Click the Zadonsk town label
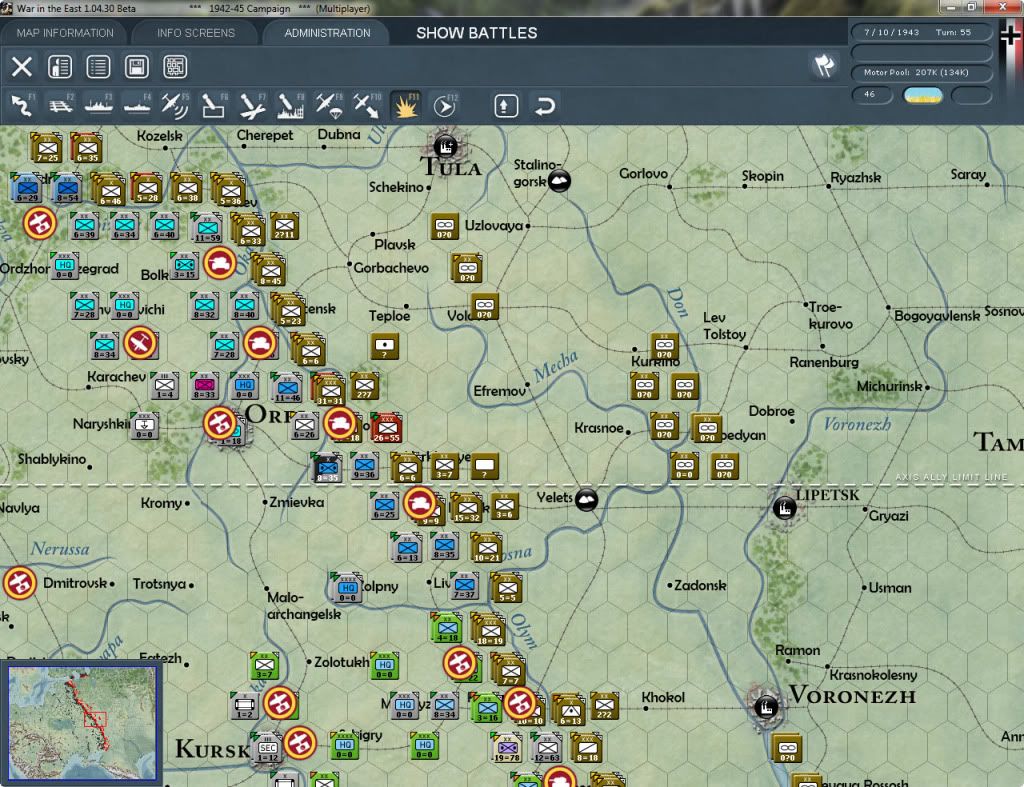Image resolution: width=1024 pixels, height=787 pixels. point(700,585)
